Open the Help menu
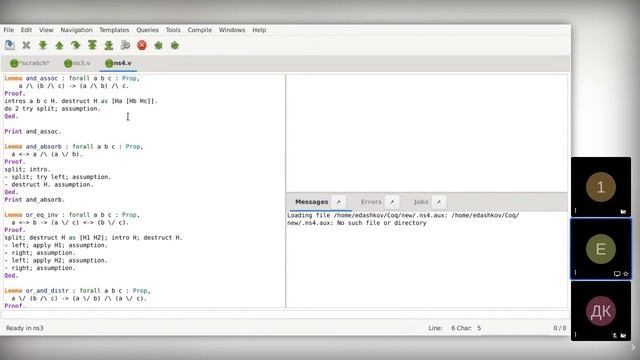 click(259, 30)
